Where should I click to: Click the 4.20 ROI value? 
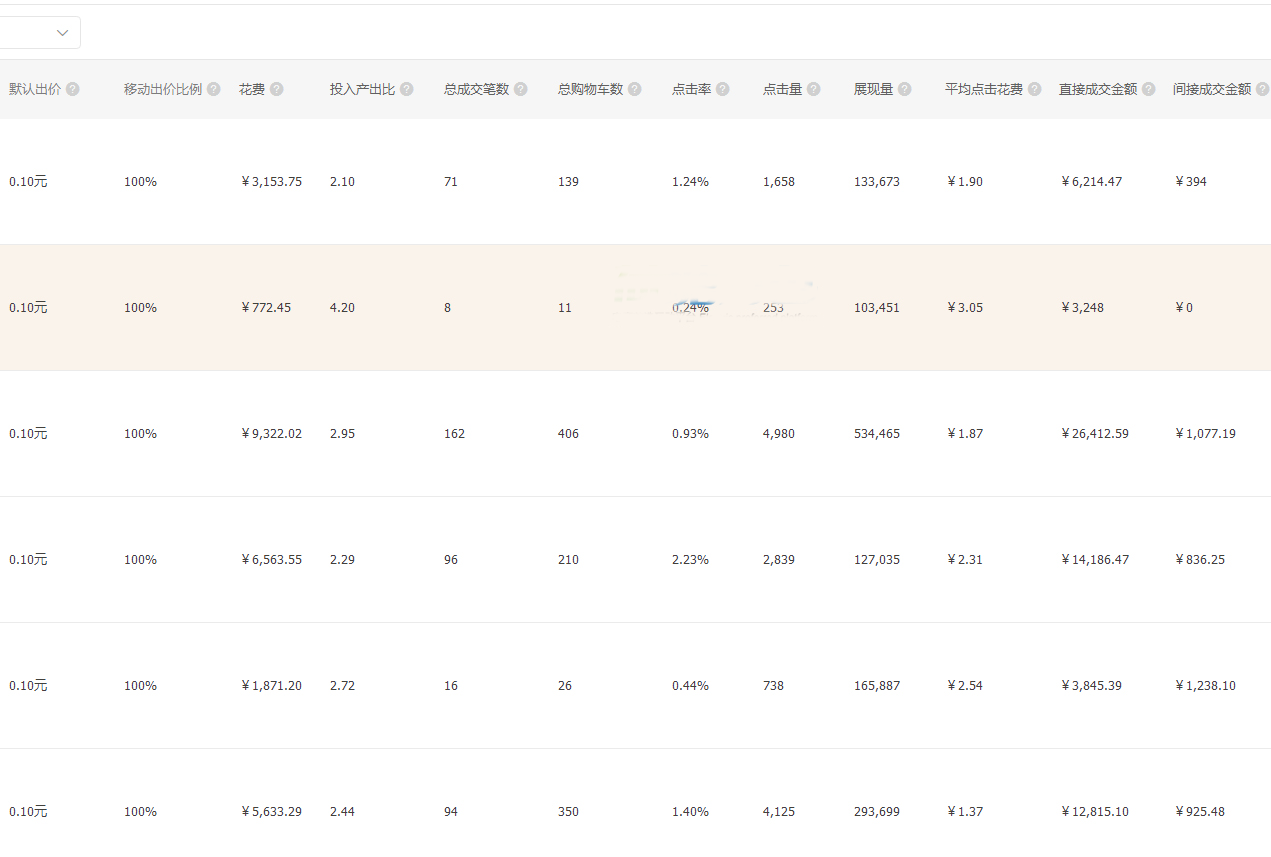click(x=342, y=308)
